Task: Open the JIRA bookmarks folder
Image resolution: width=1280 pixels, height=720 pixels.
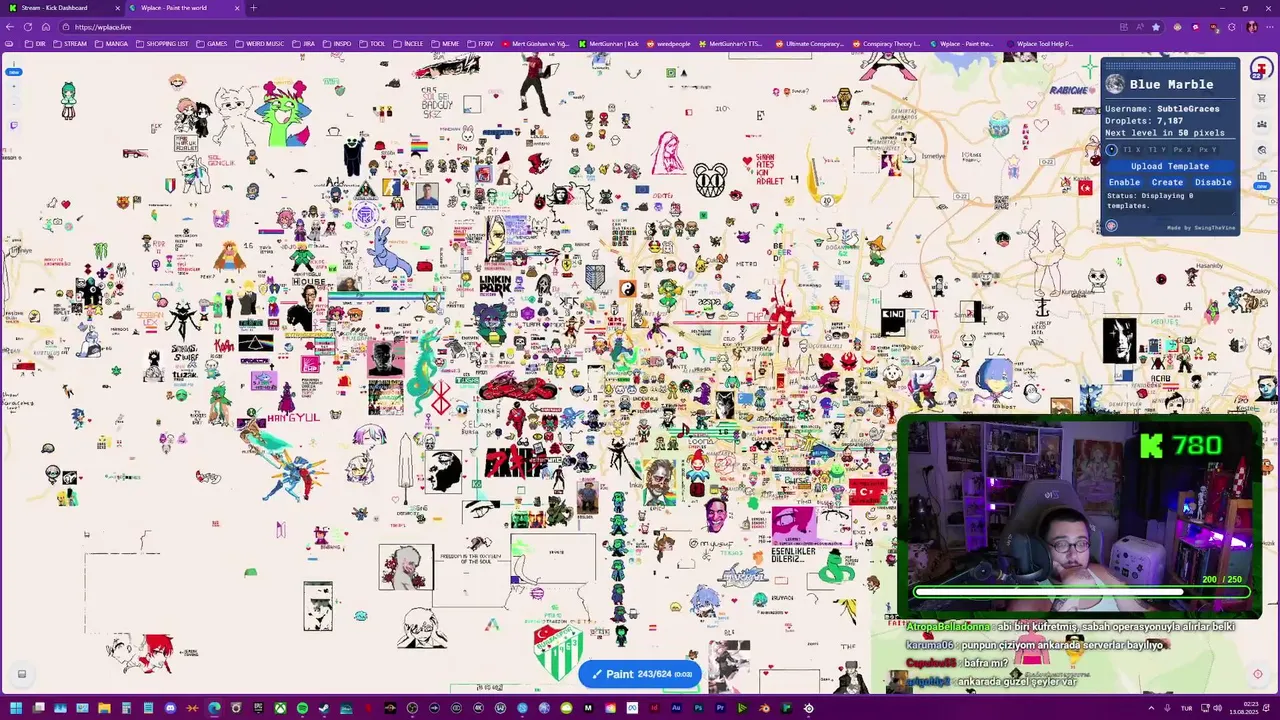Action: tap(303, 44)
